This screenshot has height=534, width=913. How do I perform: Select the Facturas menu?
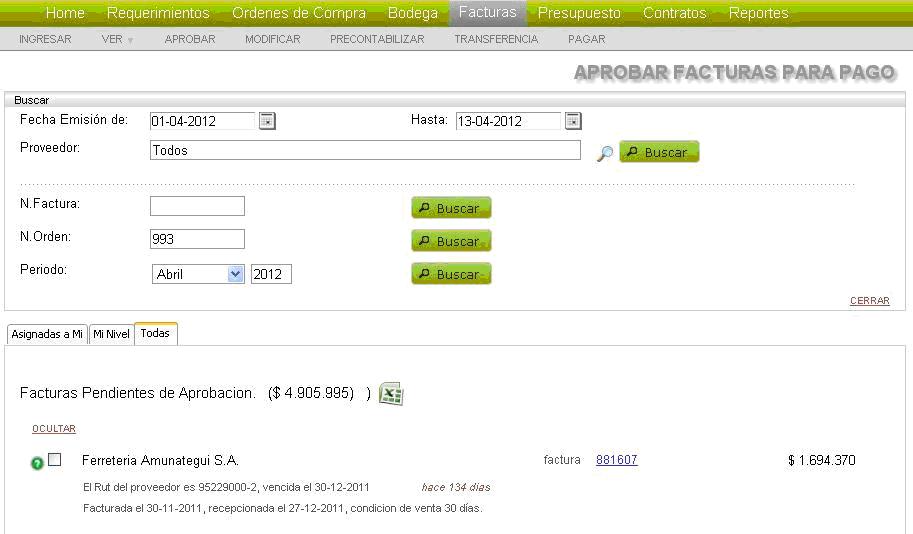[x=487, y=13]
